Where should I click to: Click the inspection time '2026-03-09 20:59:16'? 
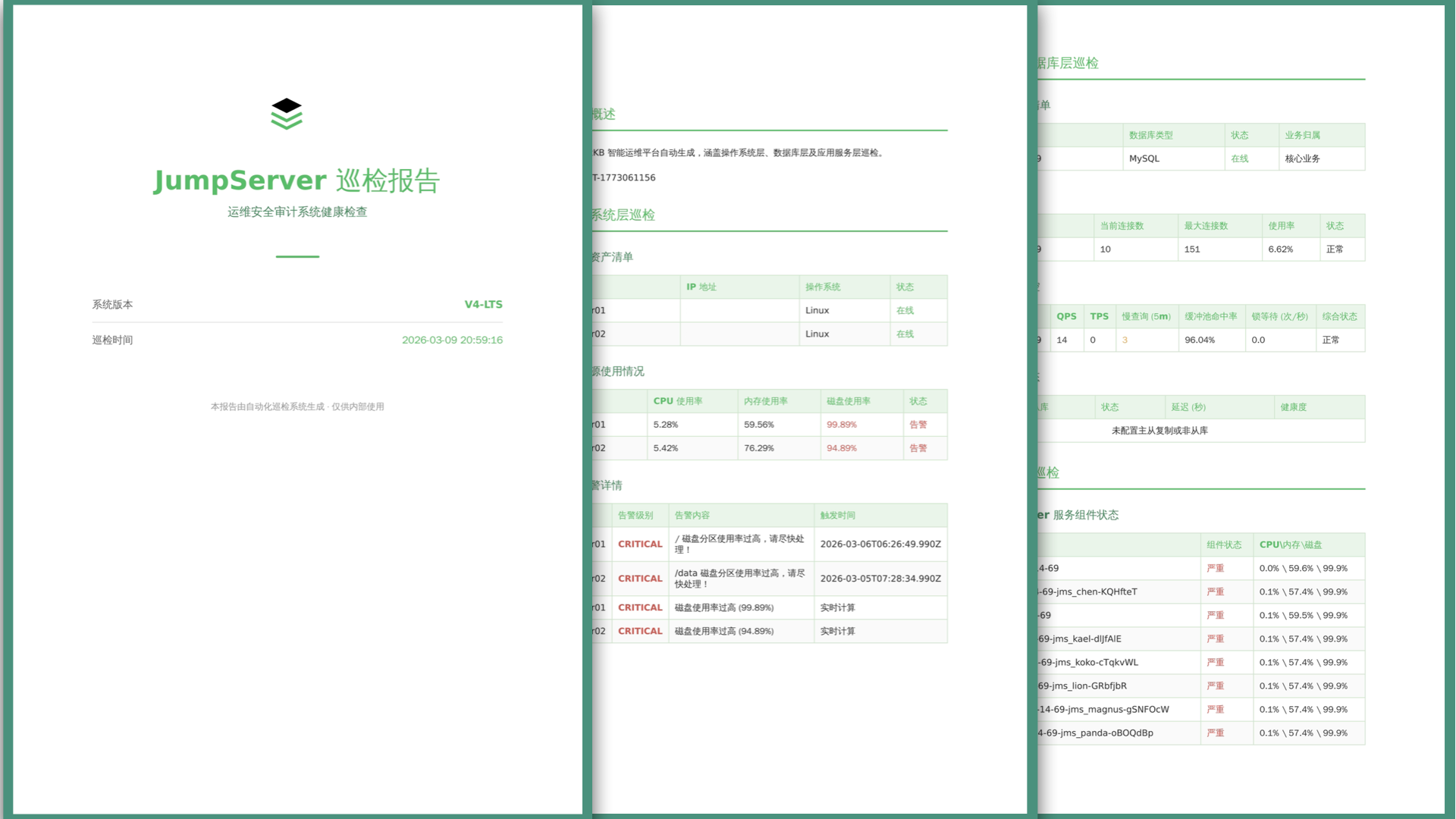click(x=452, y=340)
